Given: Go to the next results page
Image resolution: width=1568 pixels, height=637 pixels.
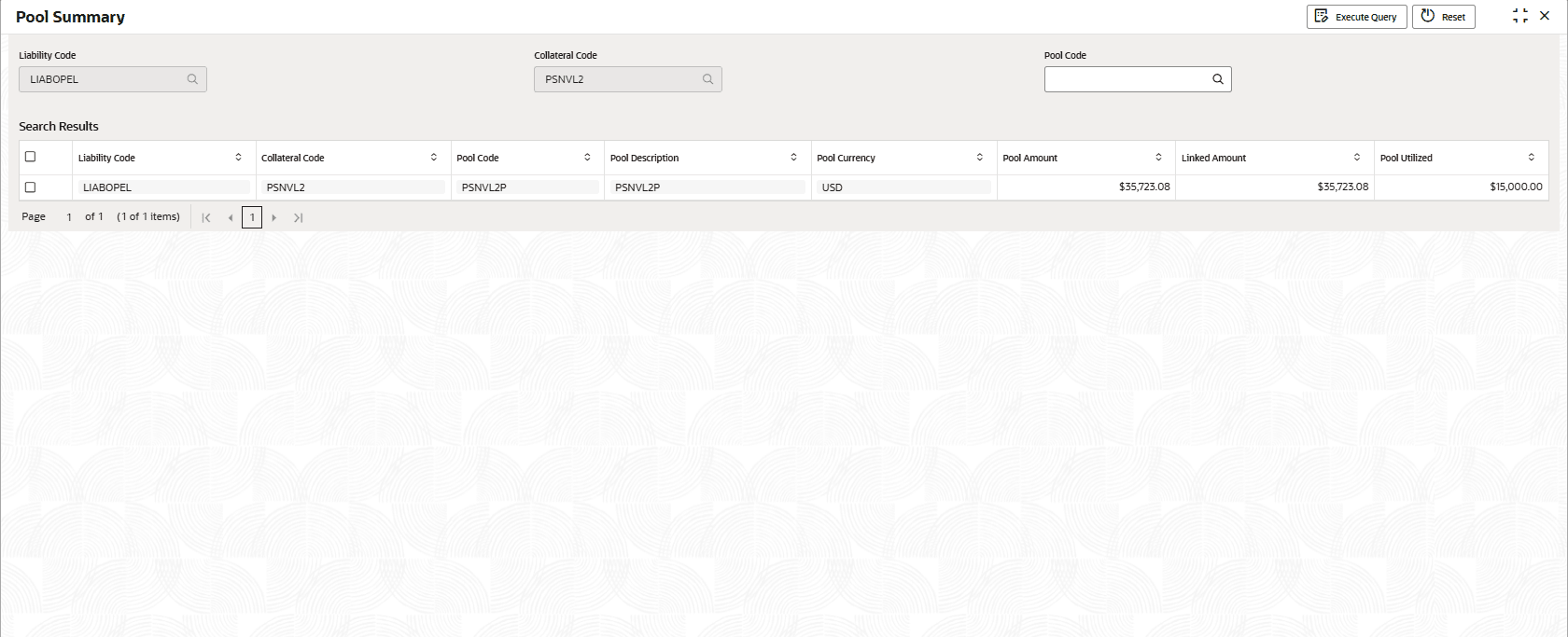Looking at the screenshot, I should pos(273,218).
